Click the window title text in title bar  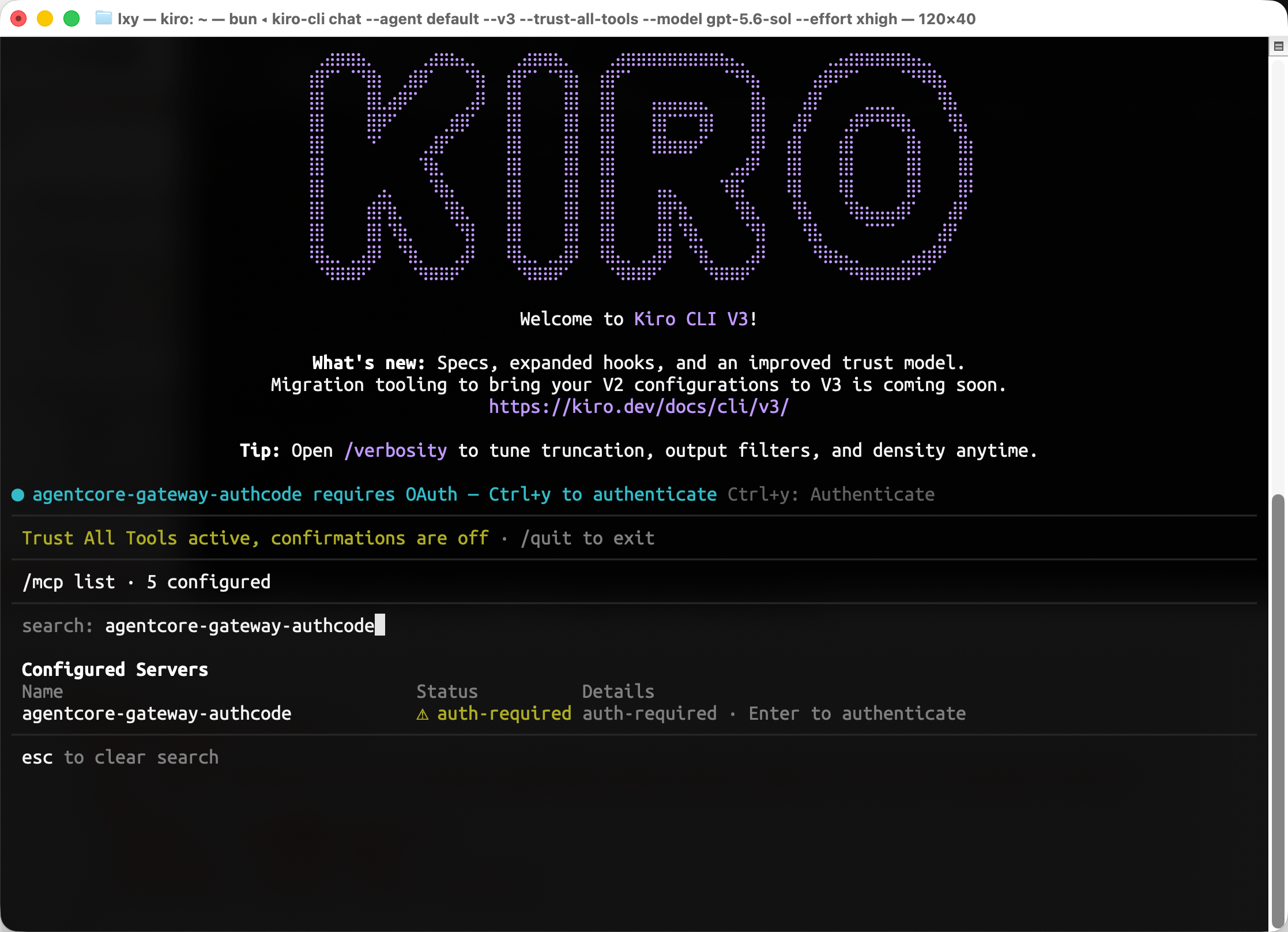tap(547, 19)
